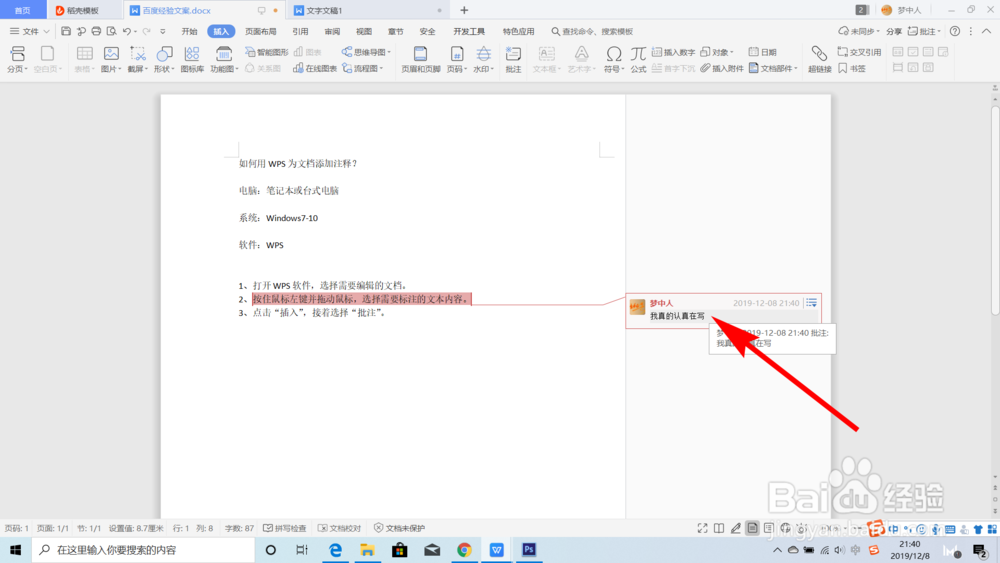This screenshot has height=563, width=1000.
Task: Insert a page break with 分页
Action: (17, 59)
